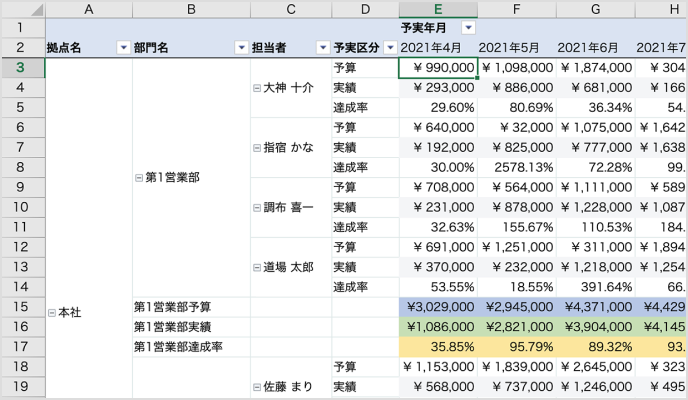Select column F header
The height and width of the screenshot is (400, 688).
pos(517,9)
